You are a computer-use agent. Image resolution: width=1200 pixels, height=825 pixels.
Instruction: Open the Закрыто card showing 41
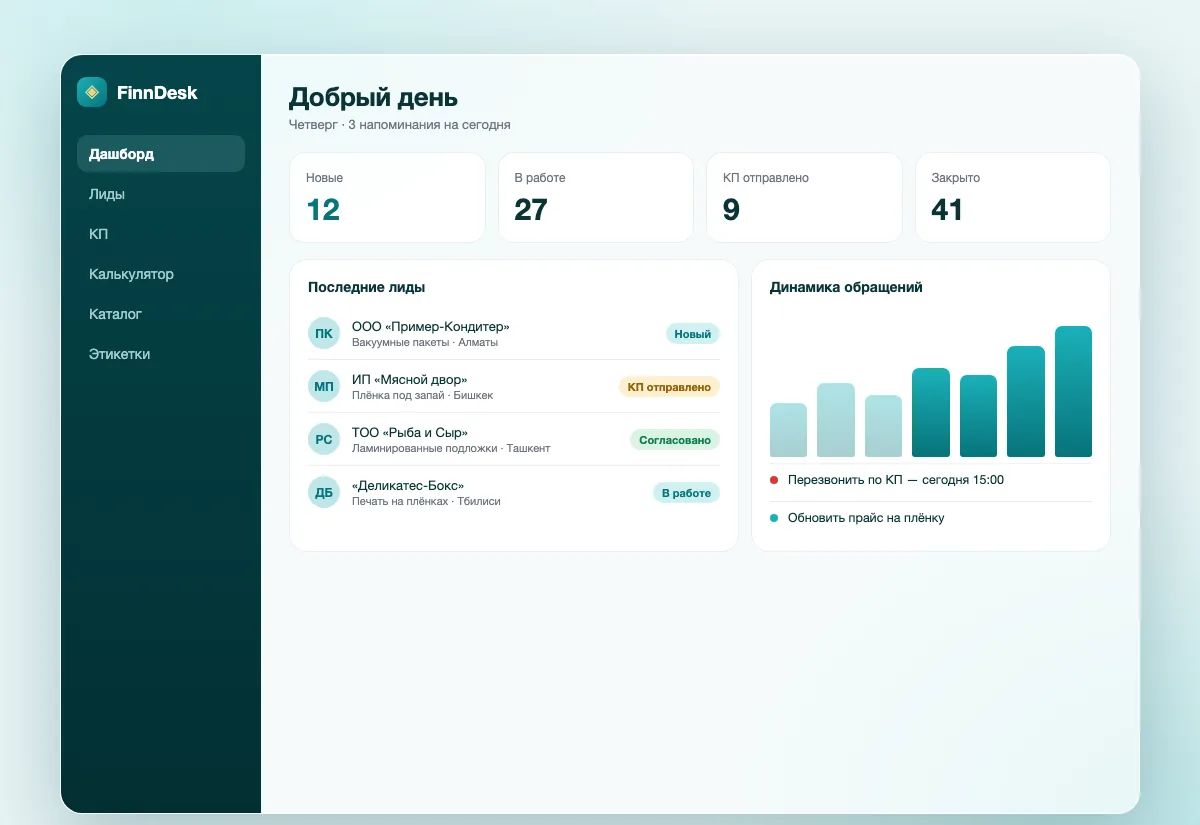pos(1013,197)
